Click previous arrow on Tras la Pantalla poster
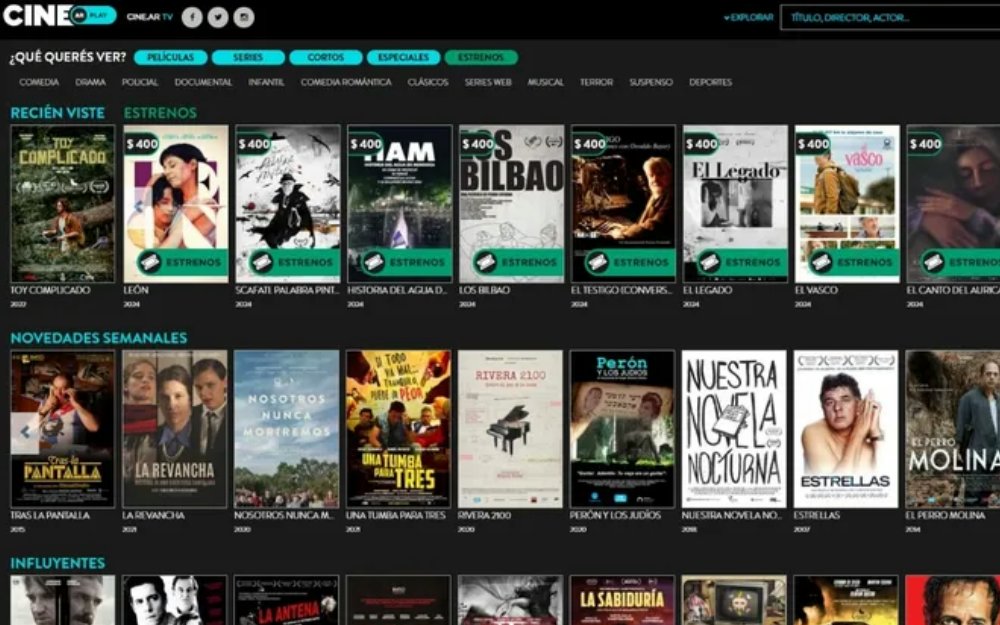 [x=25, y=433]
